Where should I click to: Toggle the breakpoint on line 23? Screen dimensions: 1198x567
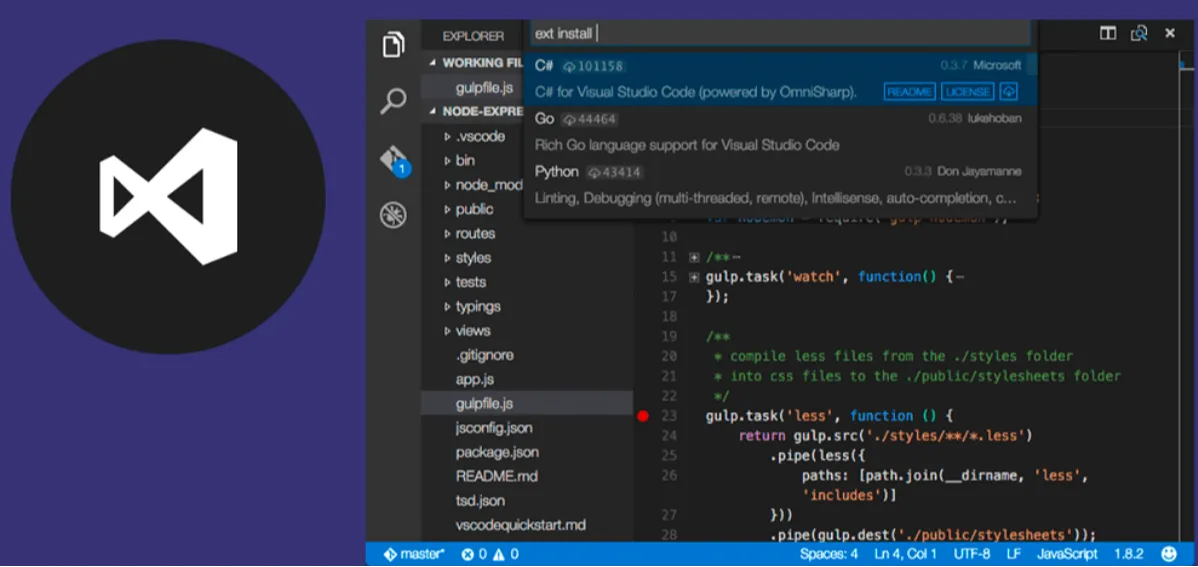643,416
